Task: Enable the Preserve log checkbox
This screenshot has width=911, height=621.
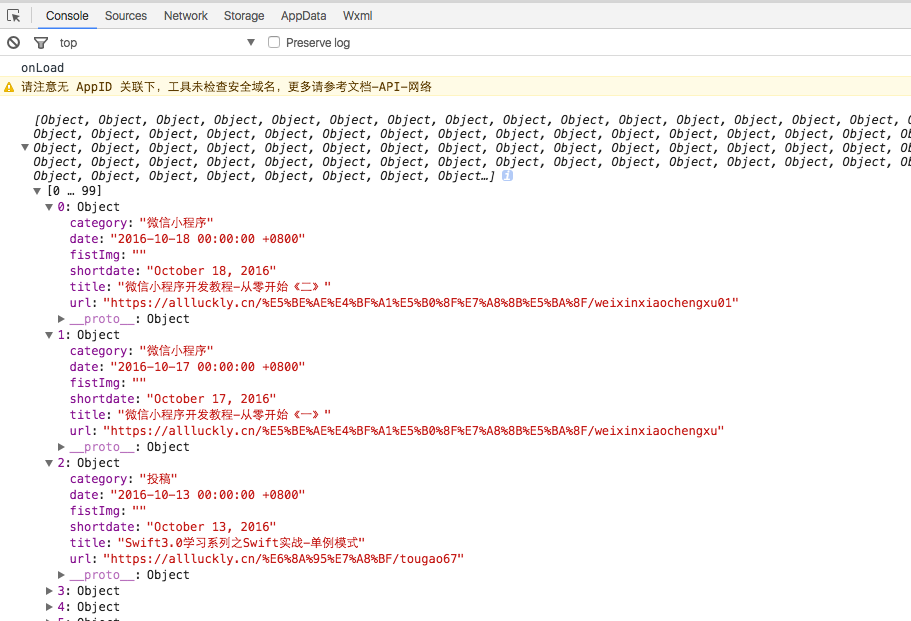Action: pyautogui.click(x=274, y=43)
